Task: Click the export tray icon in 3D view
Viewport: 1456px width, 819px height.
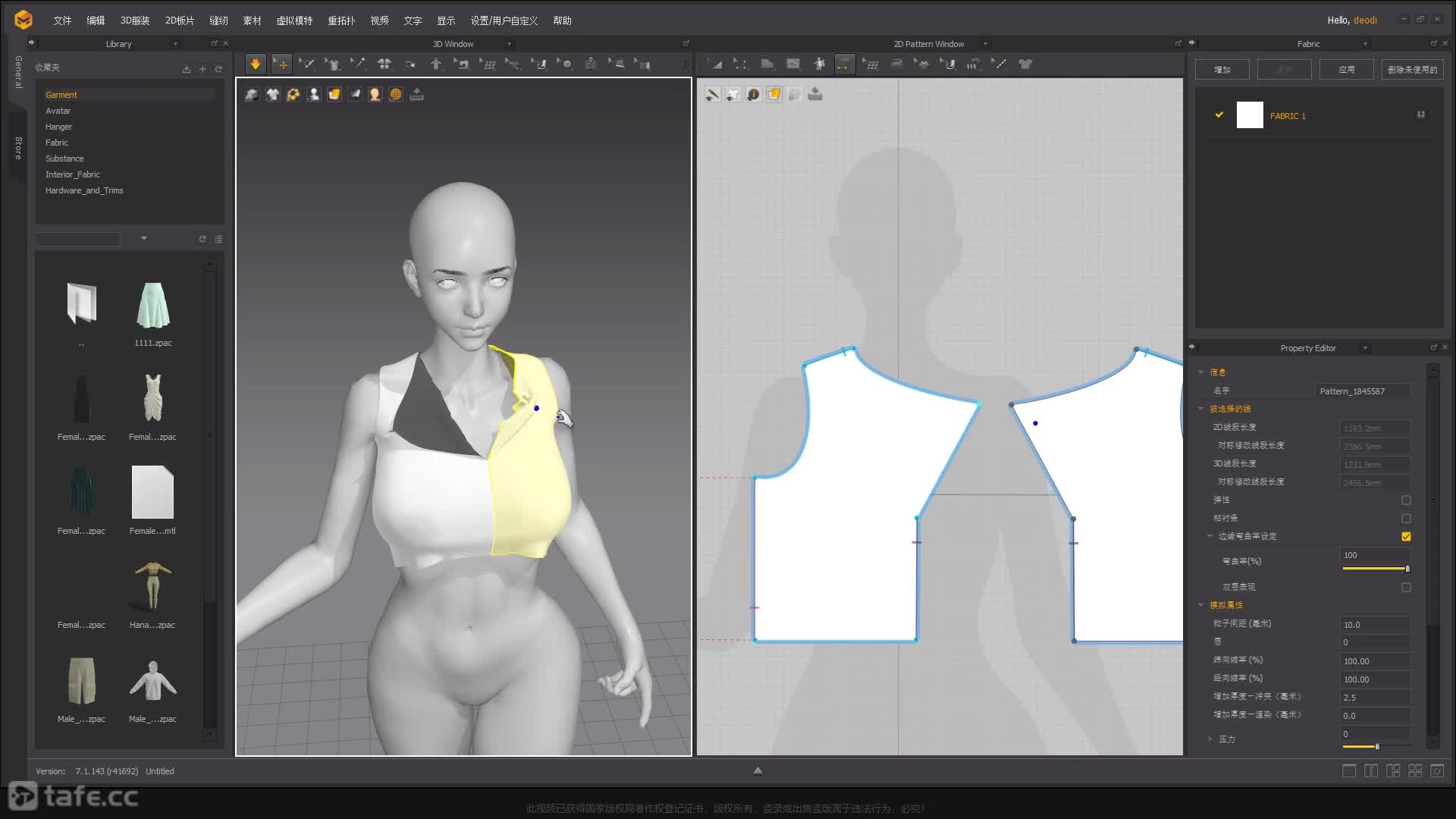Action: pos(416,94)
